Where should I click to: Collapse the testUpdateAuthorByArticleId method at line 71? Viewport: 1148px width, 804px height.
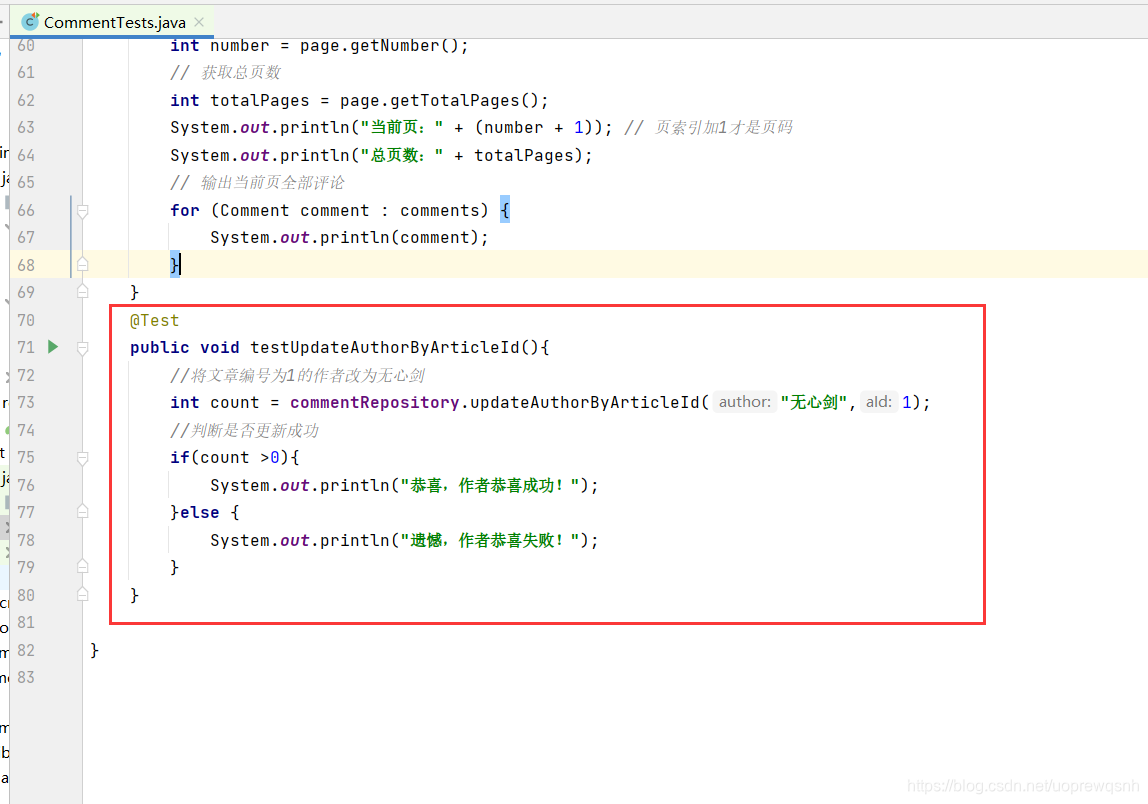point(83,348)
